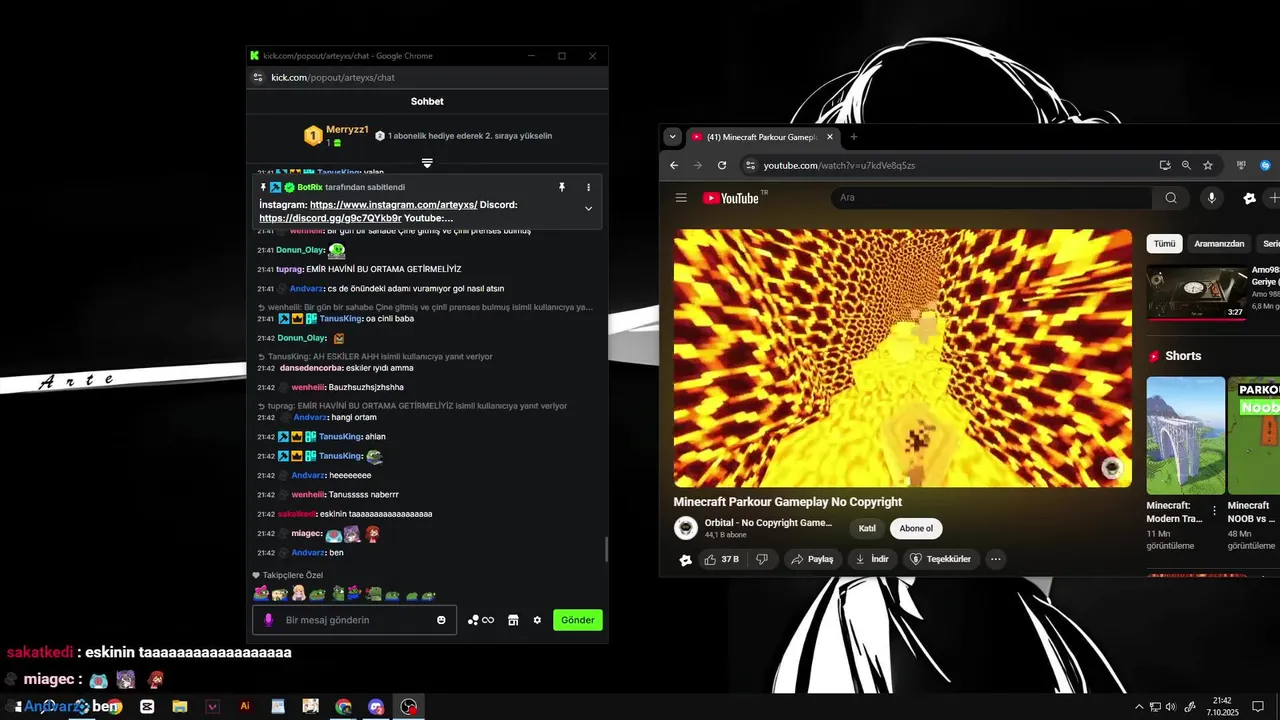Click the YouTube voice search microphone

(1212, 198)
